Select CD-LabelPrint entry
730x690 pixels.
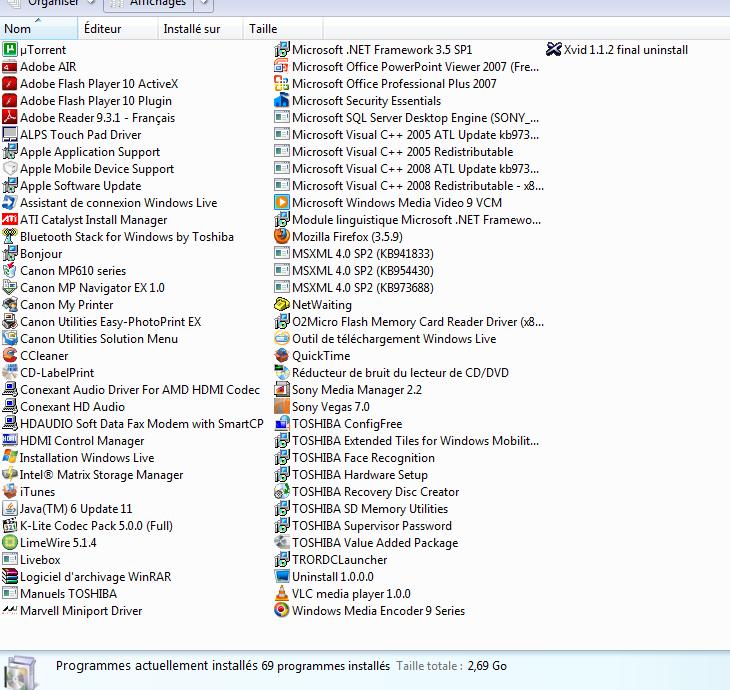point(48,372)
